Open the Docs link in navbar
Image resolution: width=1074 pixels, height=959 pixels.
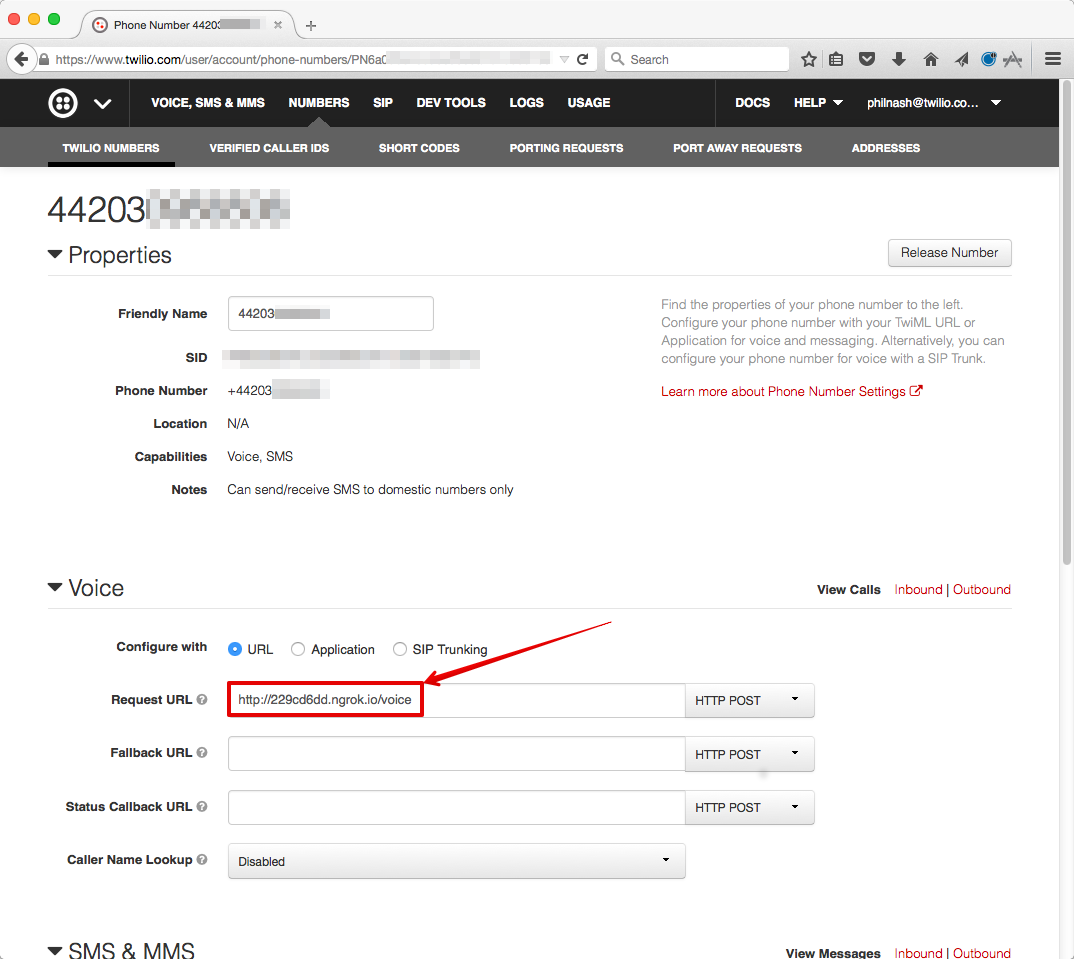point(752,103)
